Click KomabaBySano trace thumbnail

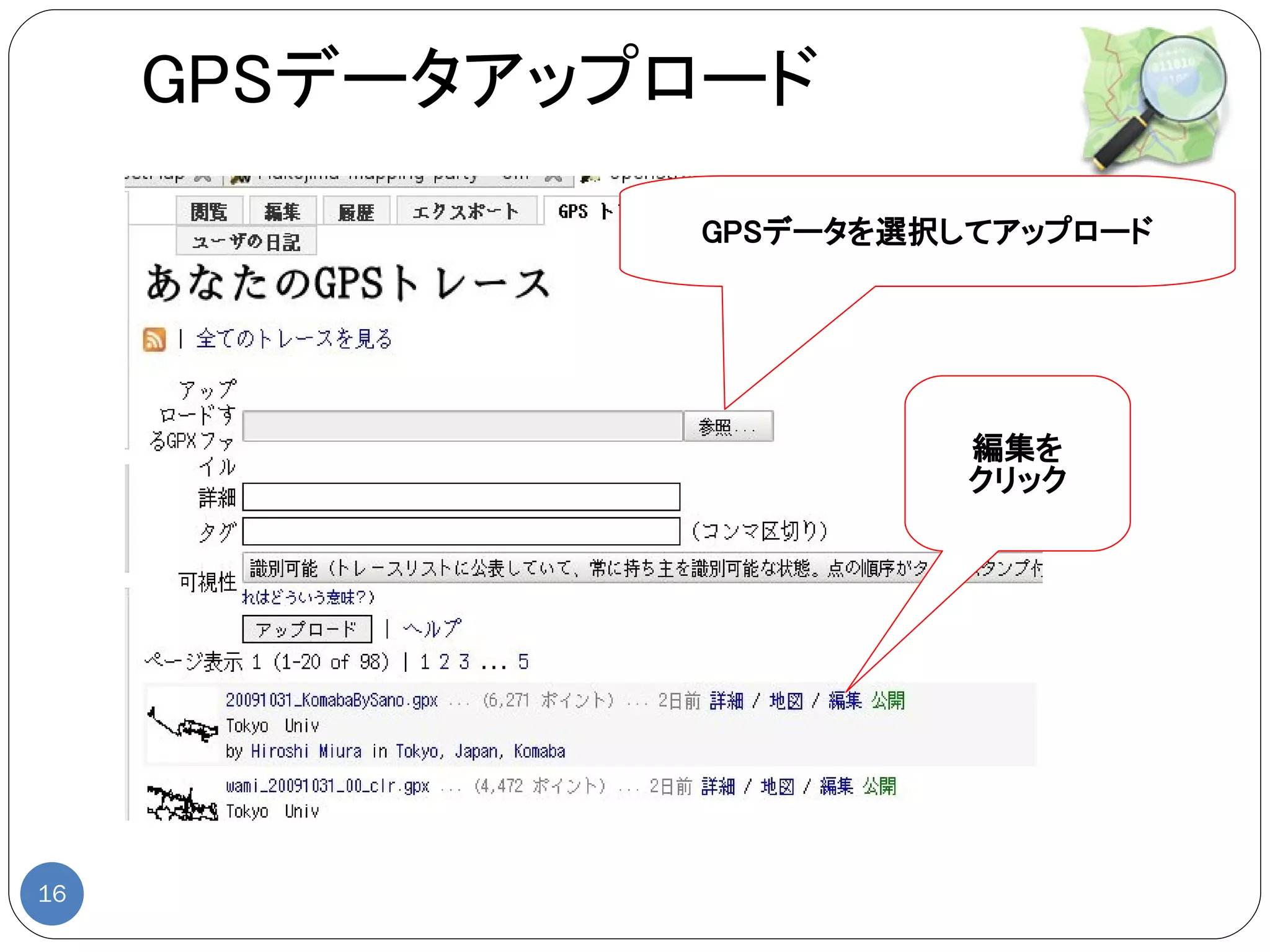(x=182, y=725)
